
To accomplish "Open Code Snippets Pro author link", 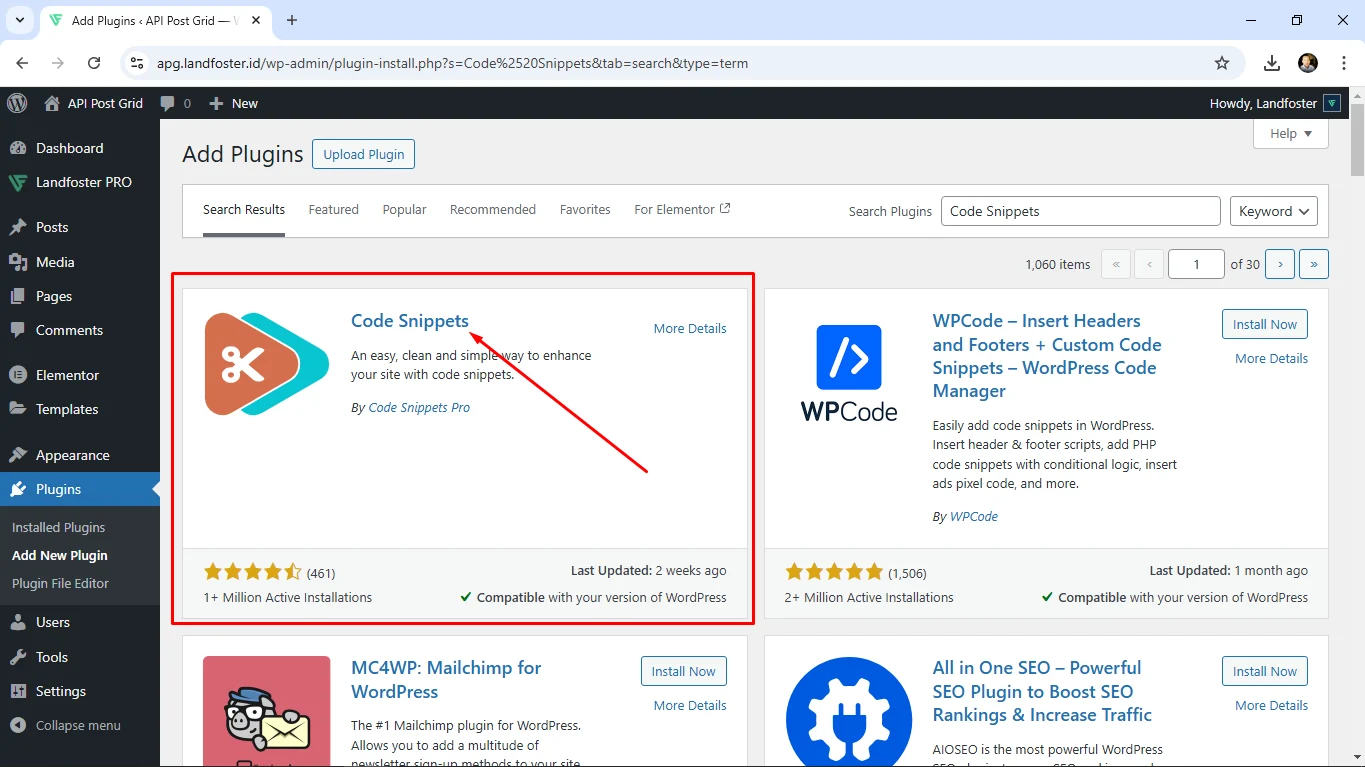I will [x=419, y=407].
